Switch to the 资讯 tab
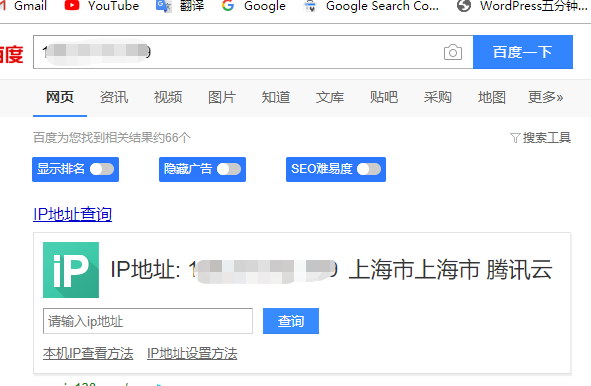Viewport: 591px width, 386px height. [x=114, y=97]
